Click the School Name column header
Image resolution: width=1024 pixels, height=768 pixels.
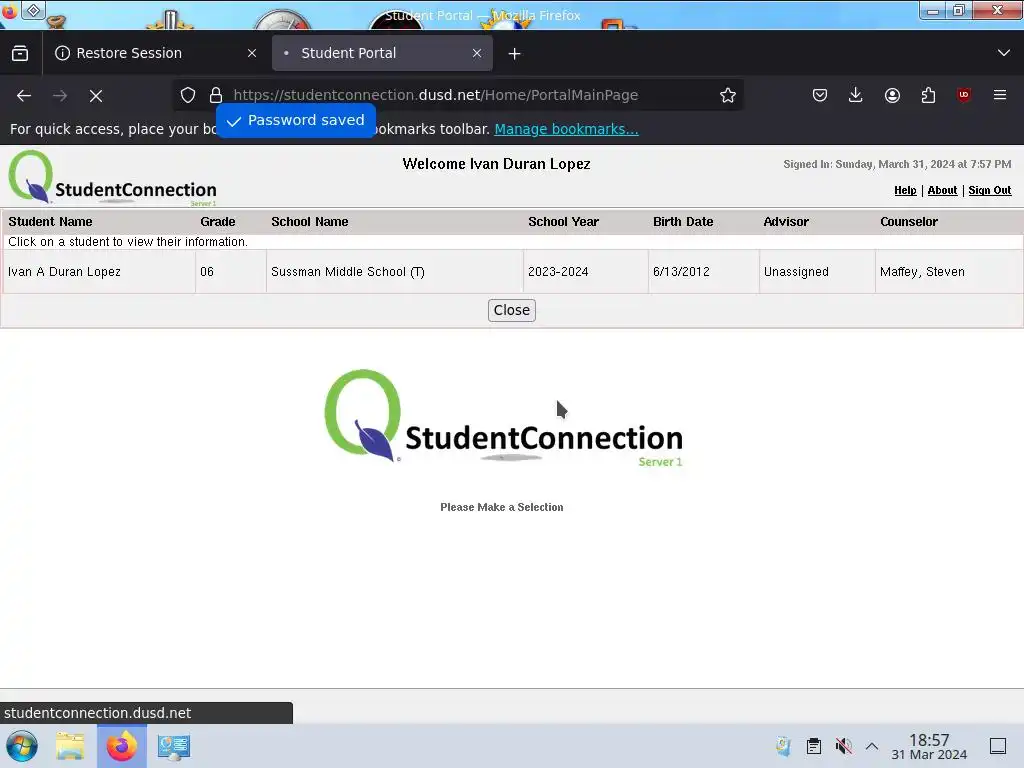pyautogui.click(x=310, y=221)
